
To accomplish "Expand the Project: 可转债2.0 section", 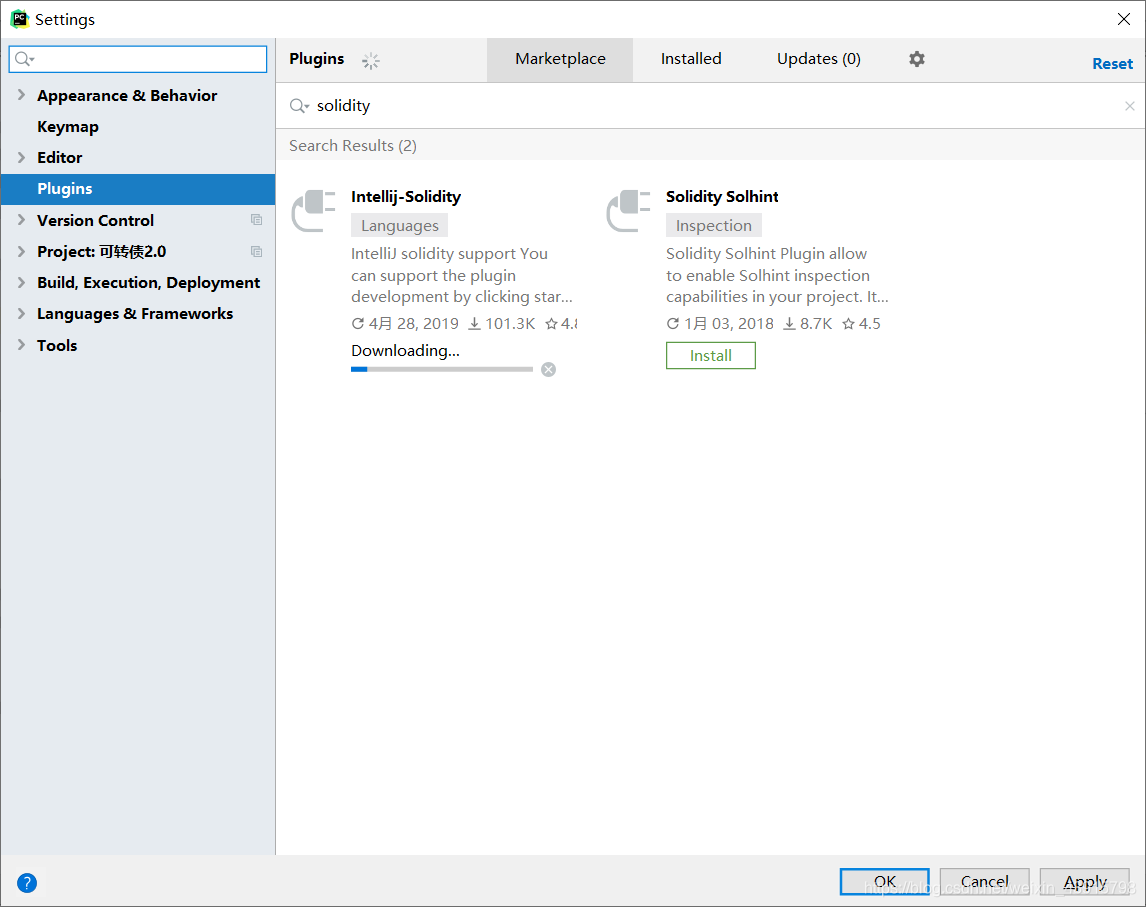I will [x=21, y=251].
